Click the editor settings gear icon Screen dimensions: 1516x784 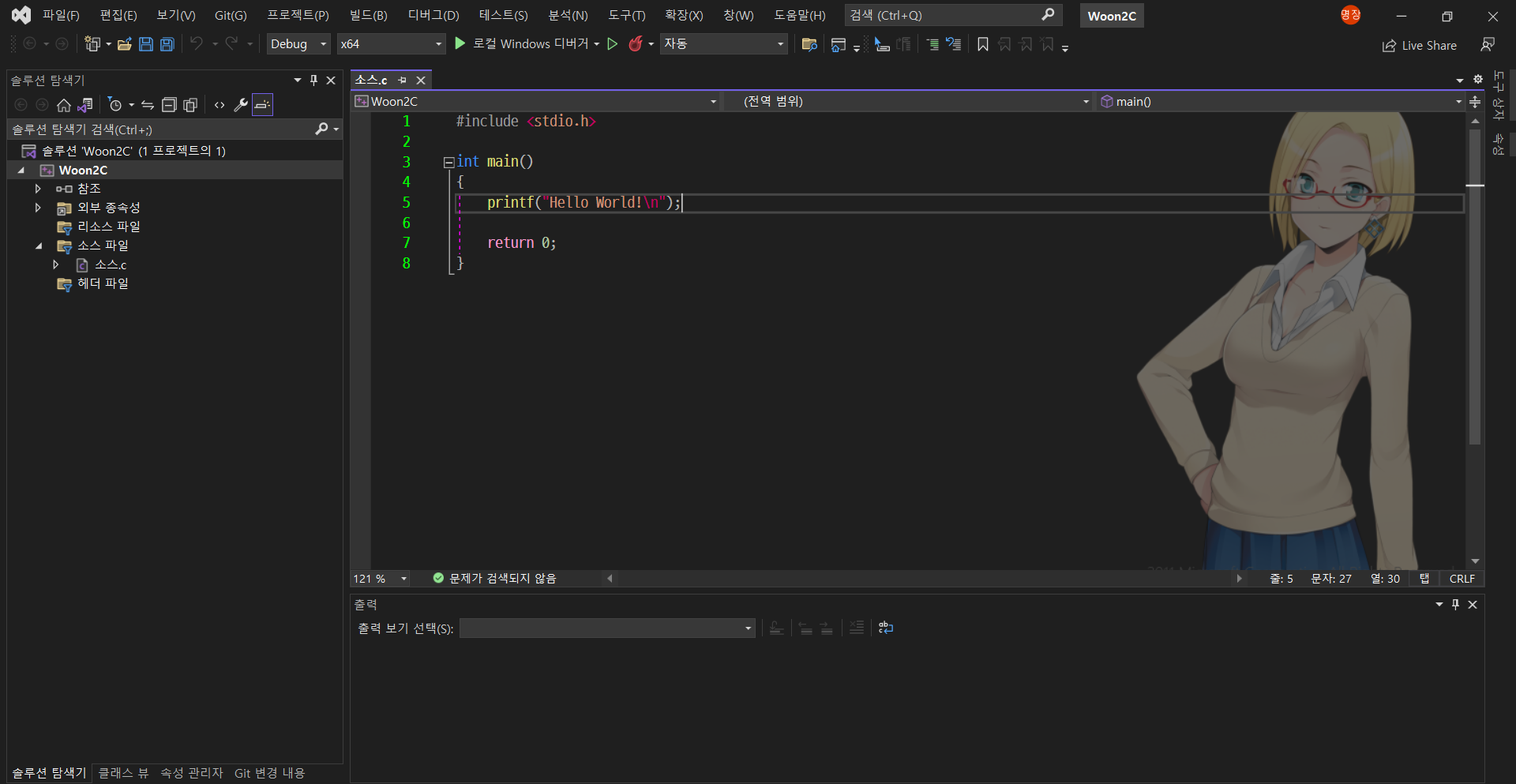coord(1478,80)
